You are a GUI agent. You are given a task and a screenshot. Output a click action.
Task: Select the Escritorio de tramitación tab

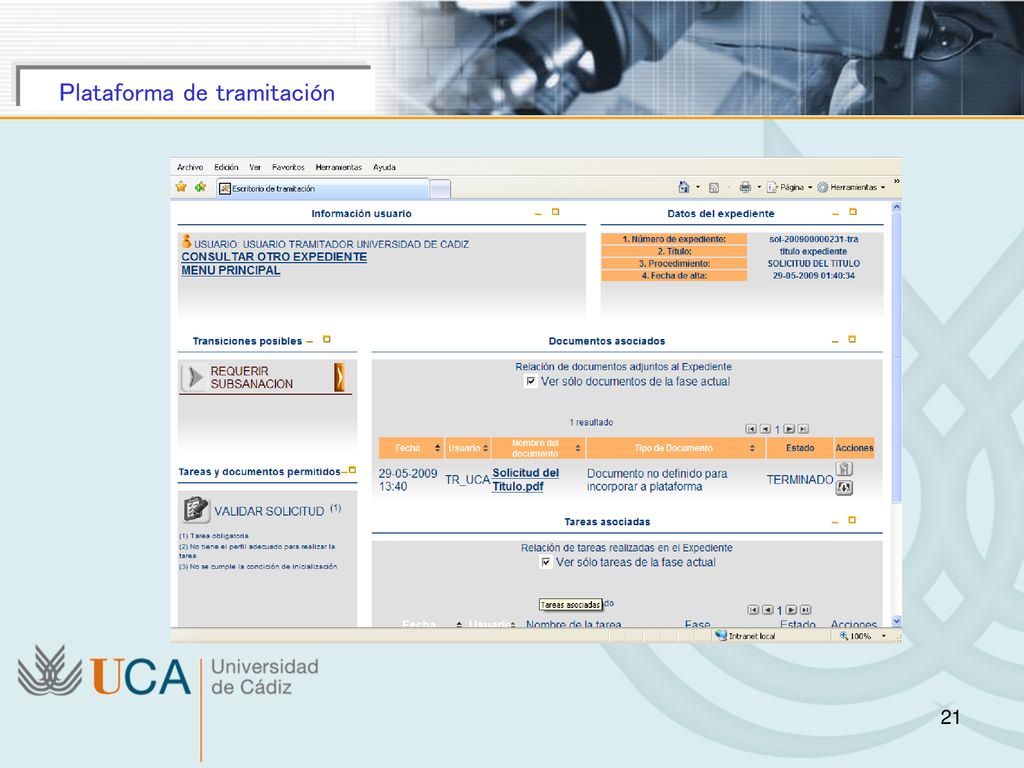point(323,189)
